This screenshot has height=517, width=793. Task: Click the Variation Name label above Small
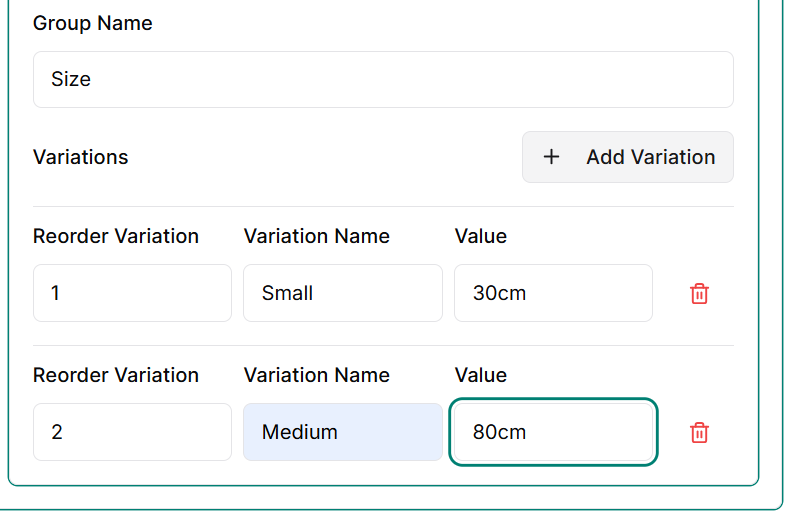[316, 236]
